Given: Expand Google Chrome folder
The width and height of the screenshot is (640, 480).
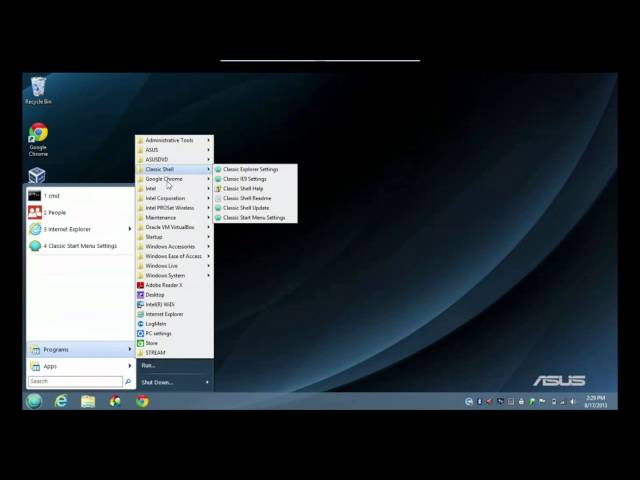Looking at the screenshot, I should pyautogui.click(x=174, y=179).
